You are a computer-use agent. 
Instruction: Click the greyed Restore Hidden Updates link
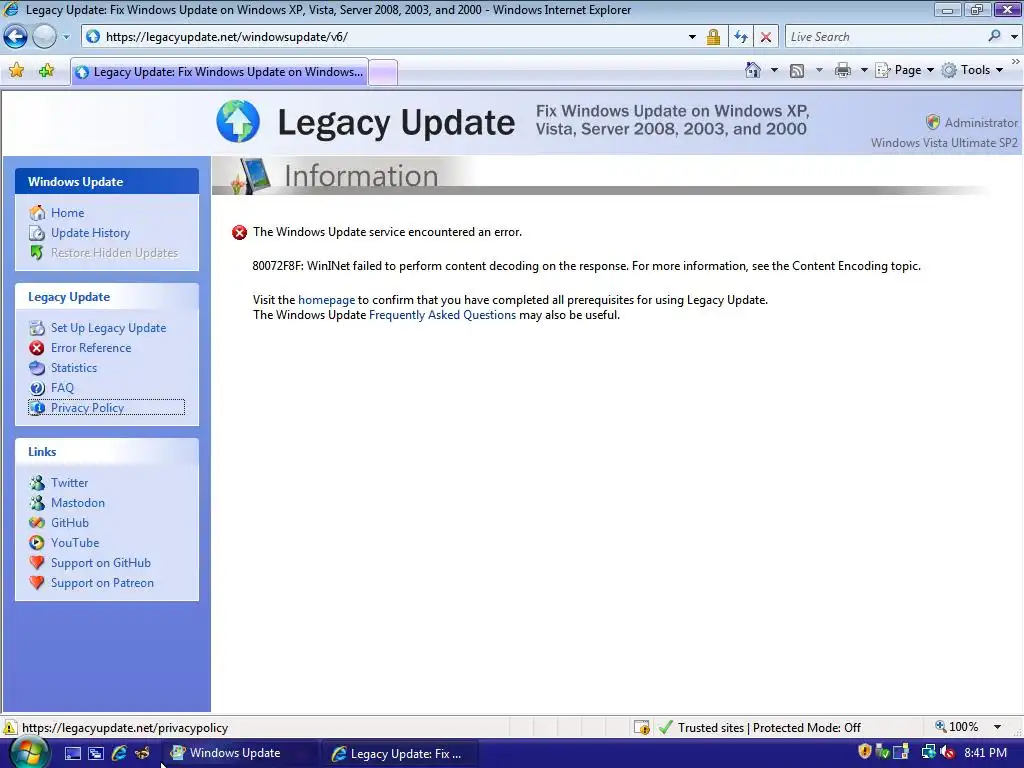[x=114, y=253]
